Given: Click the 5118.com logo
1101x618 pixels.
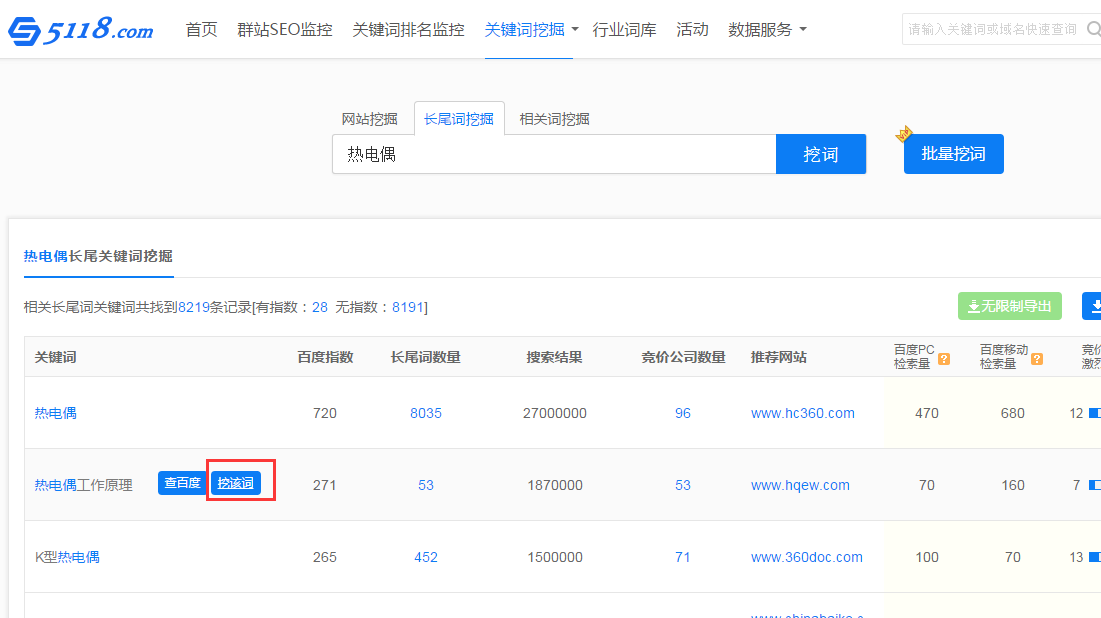Looking at the screenshot, I should pos(80,31).
